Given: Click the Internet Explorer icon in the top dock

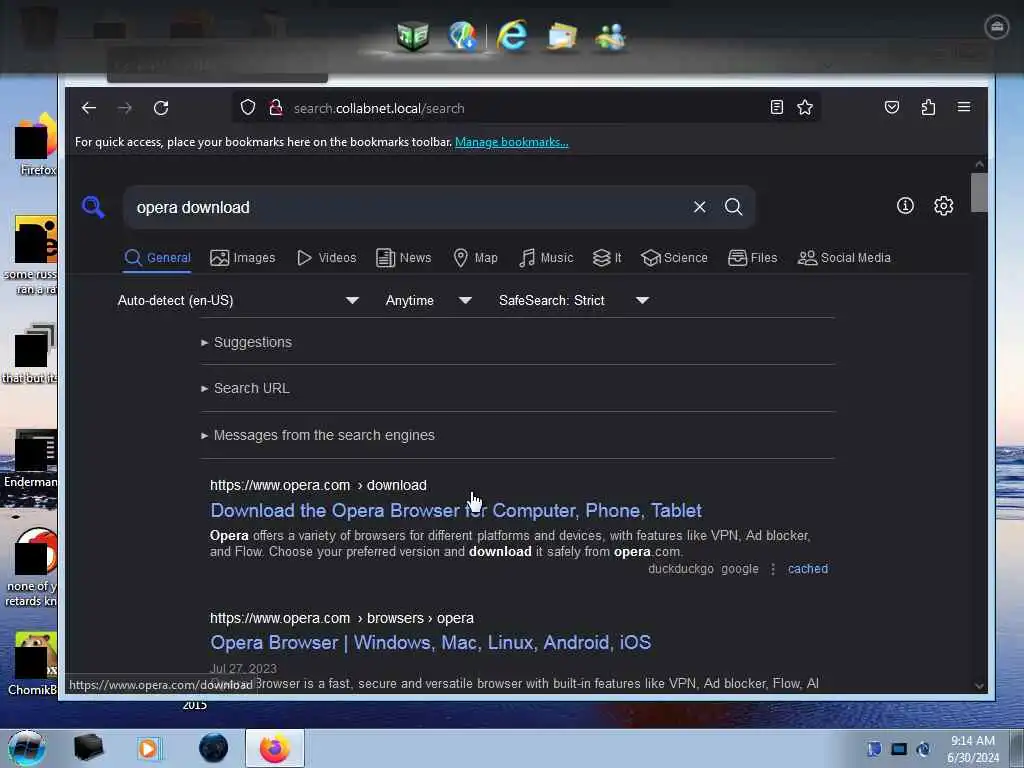Looking at the screenshot, I should click(511, 35).
